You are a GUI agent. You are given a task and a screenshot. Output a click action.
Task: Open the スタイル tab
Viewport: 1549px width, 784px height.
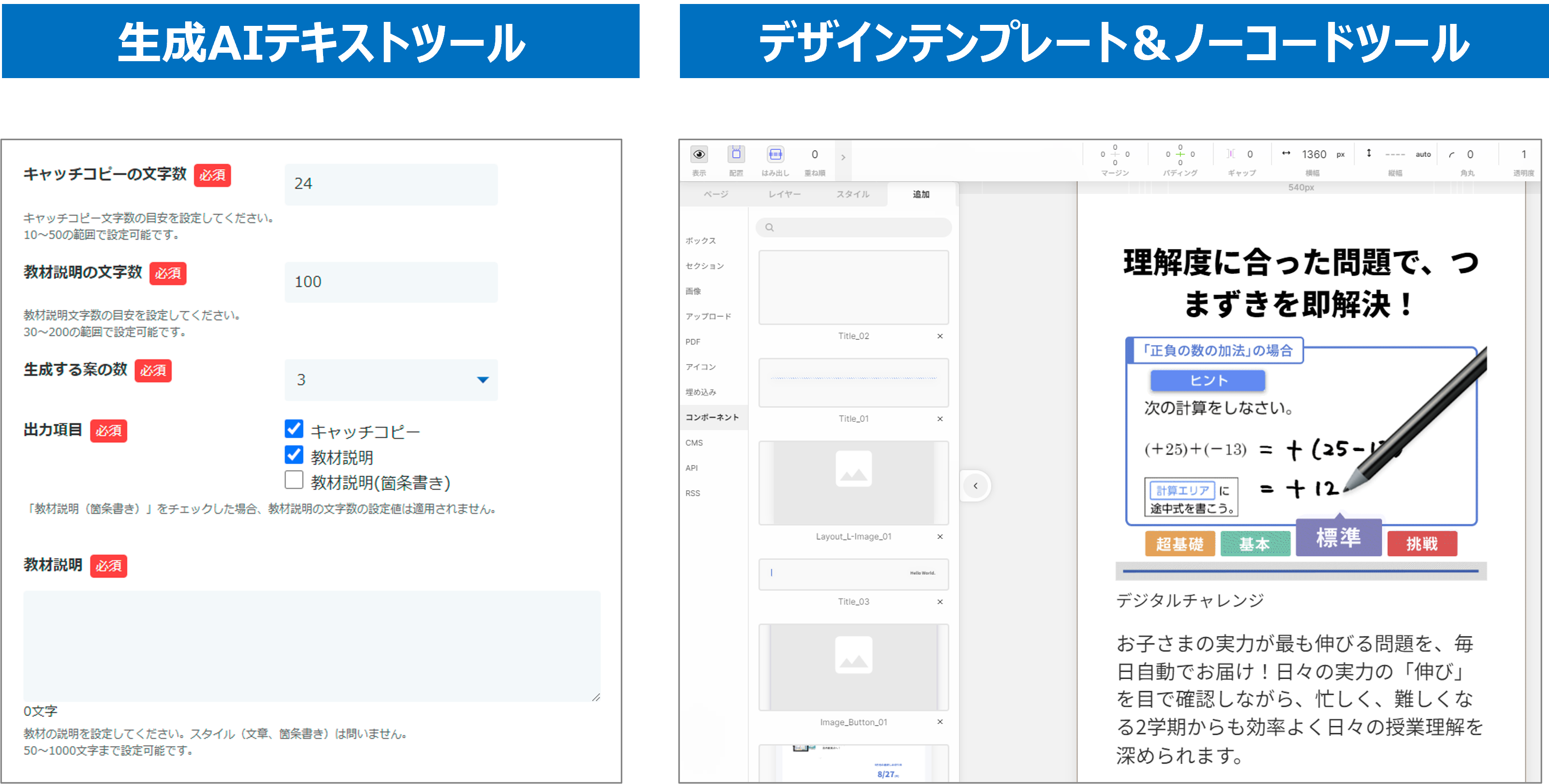click(853, 194)
